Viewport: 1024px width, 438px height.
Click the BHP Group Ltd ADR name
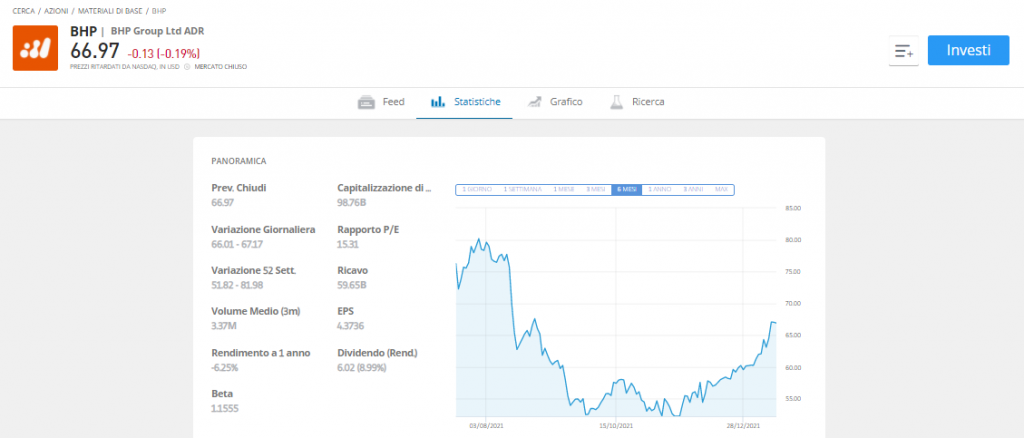[157, 31]
